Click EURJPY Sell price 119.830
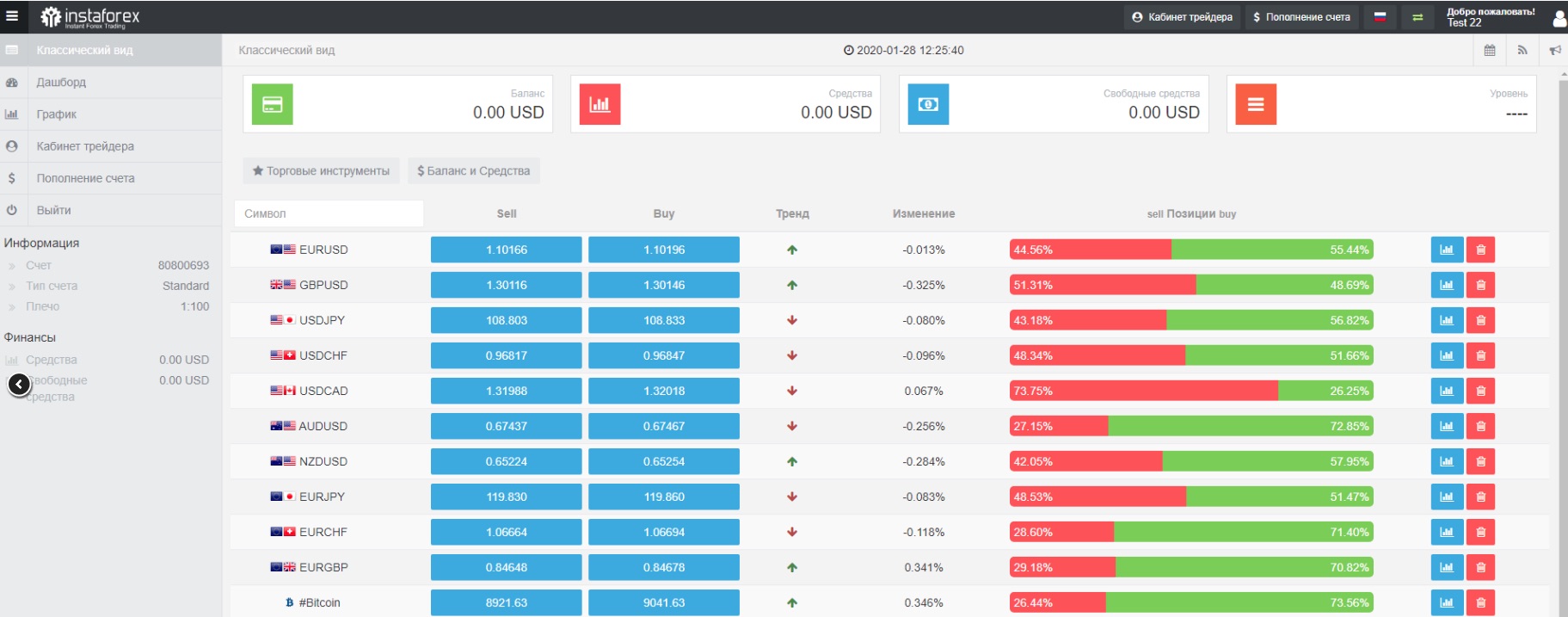Viewport: 1568px width, 617px height. pos(507,497)
